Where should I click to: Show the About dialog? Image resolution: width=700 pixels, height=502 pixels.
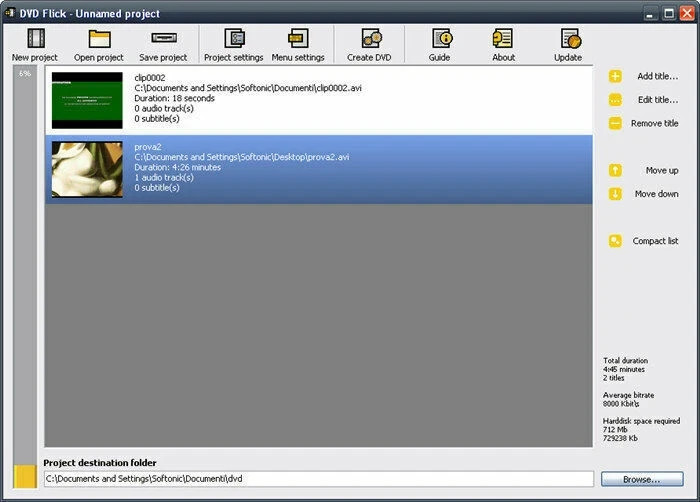click(504, 44)
